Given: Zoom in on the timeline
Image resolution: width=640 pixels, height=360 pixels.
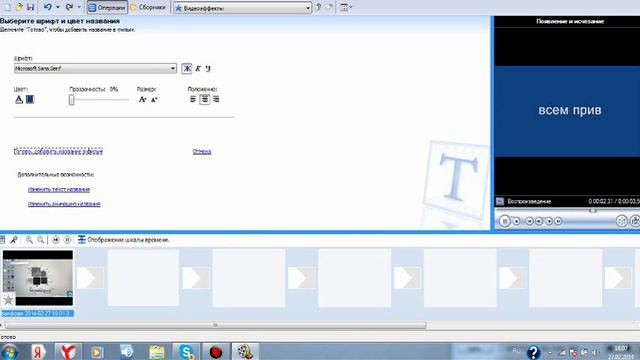Looking at the screenshot, I should [x=29, y=240].
